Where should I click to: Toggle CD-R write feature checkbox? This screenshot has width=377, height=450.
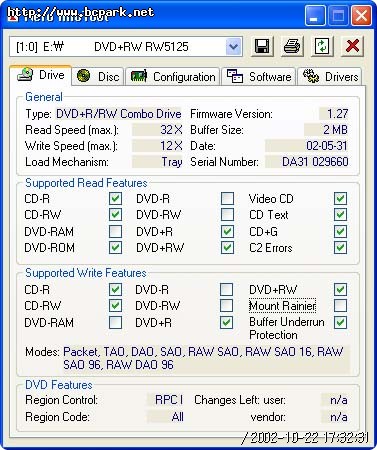click(115, 289)
